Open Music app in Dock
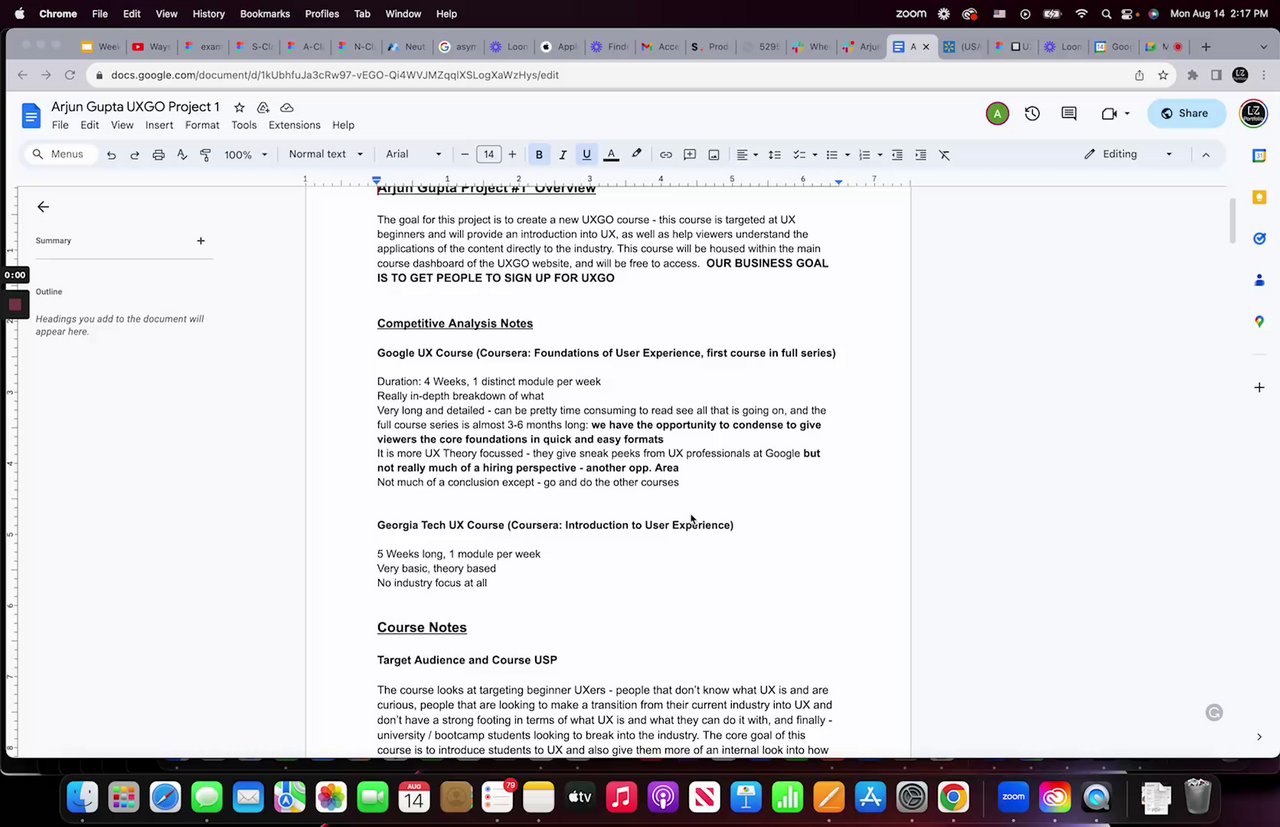The image size is (1280, 827). click(620, 797)
